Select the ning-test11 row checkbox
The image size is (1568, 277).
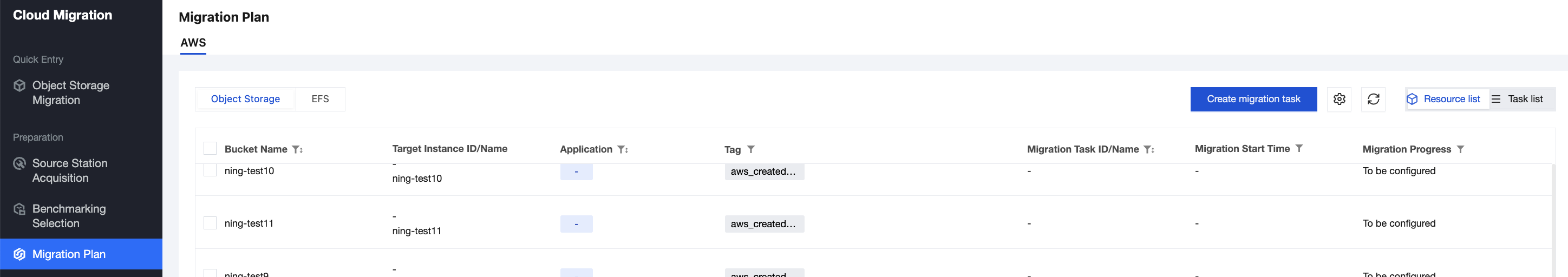tap(210, 223)
